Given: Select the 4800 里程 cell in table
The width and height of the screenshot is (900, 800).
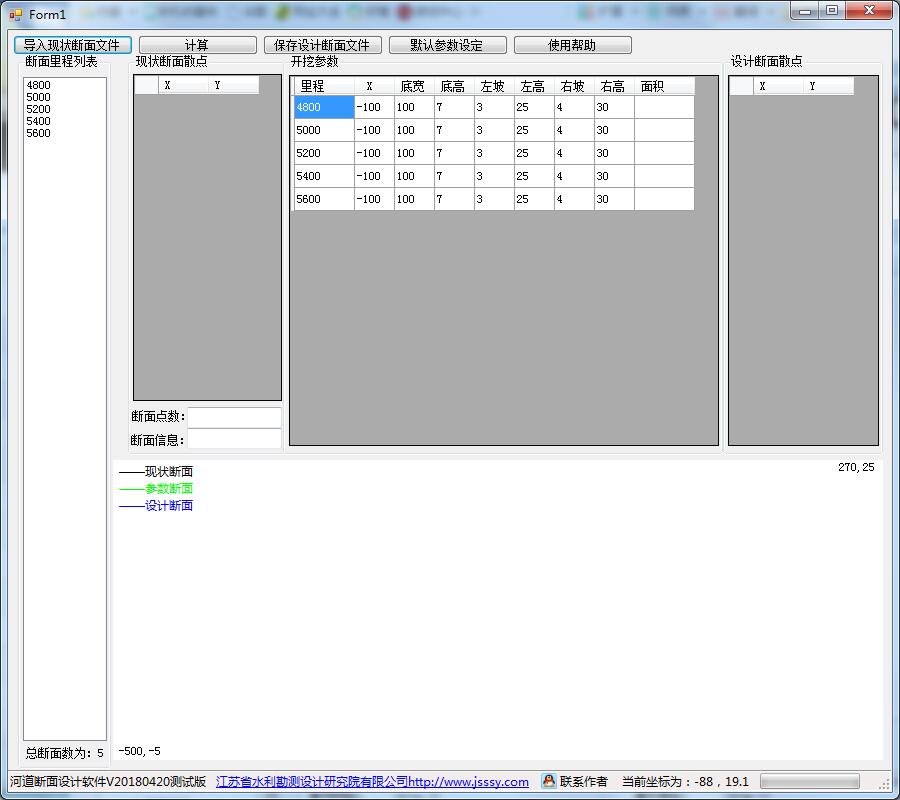Looking at the screenshot, I should click(x=324, y=107).
